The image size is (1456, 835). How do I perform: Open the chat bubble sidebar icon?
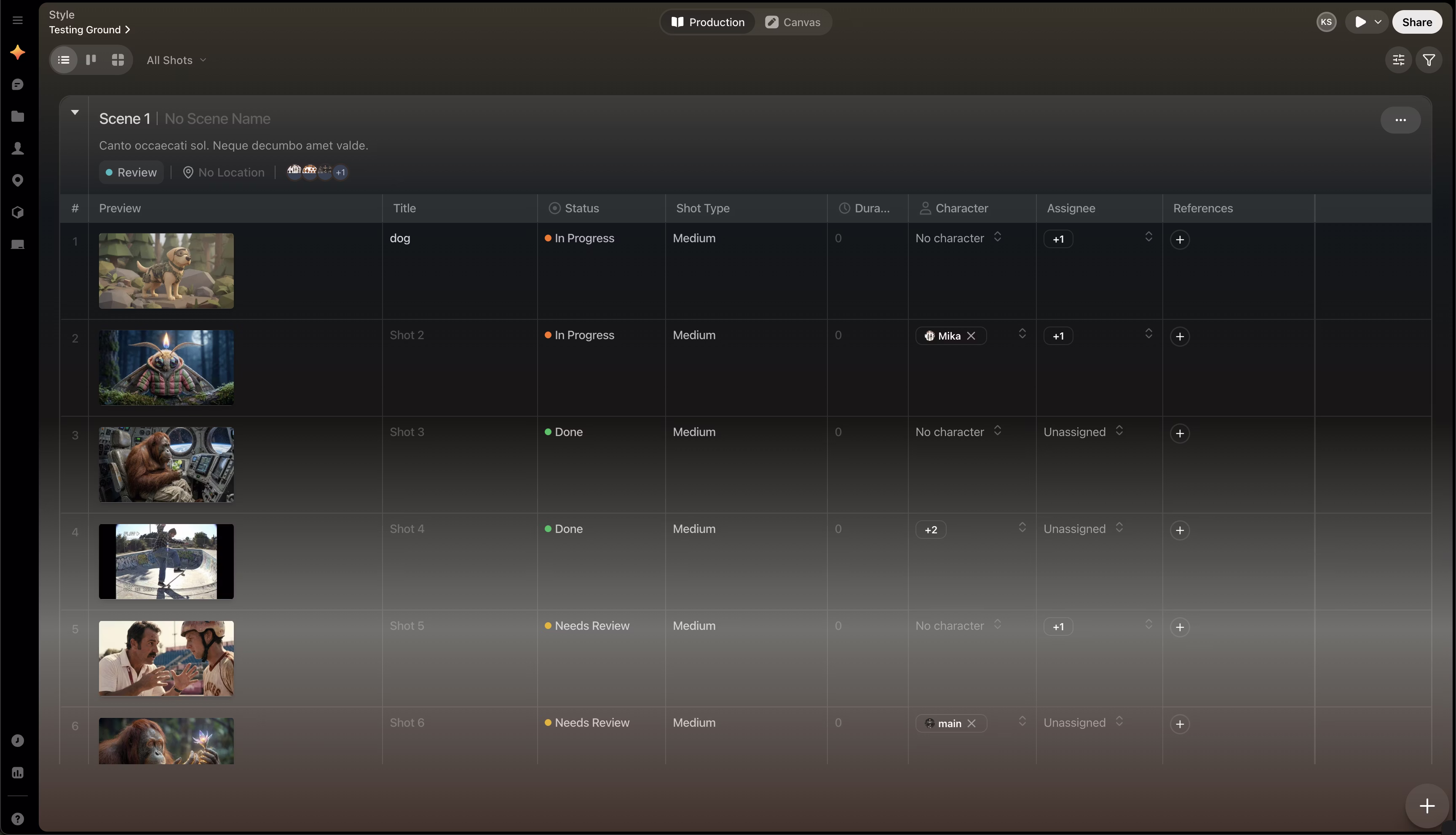tap(18, 84)
